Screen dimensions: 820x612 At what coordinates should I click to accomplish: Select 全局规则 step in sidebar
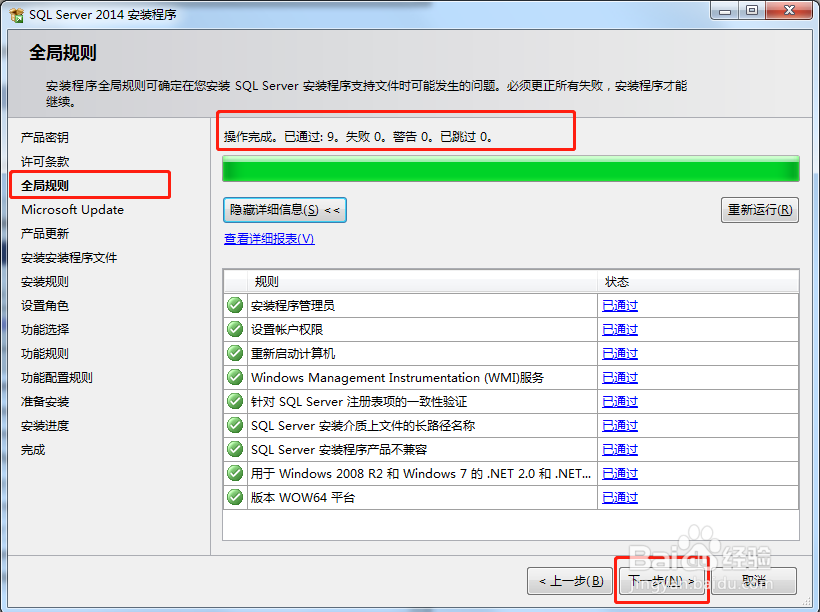click(44, 186)
